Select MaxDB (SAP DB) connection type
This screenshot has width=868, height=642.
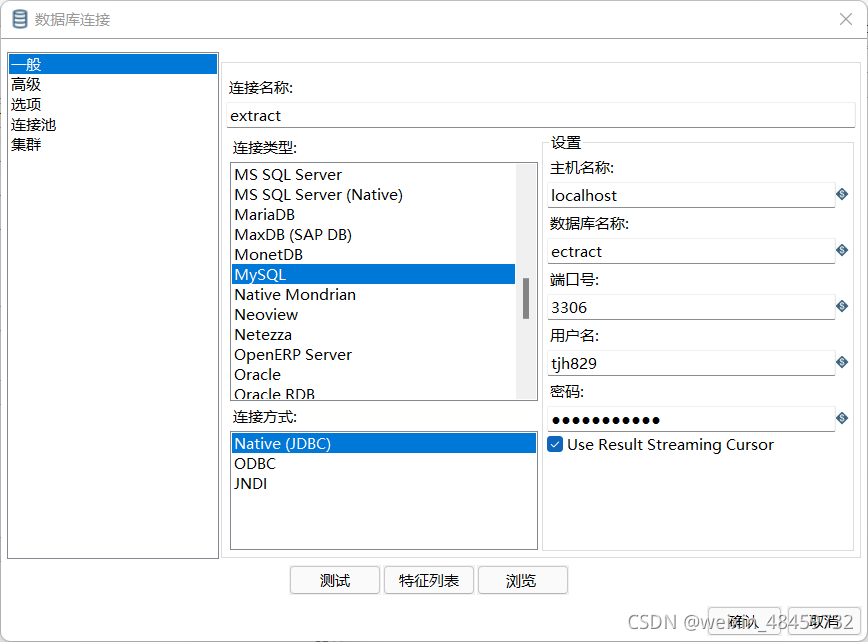coord(374,234)
